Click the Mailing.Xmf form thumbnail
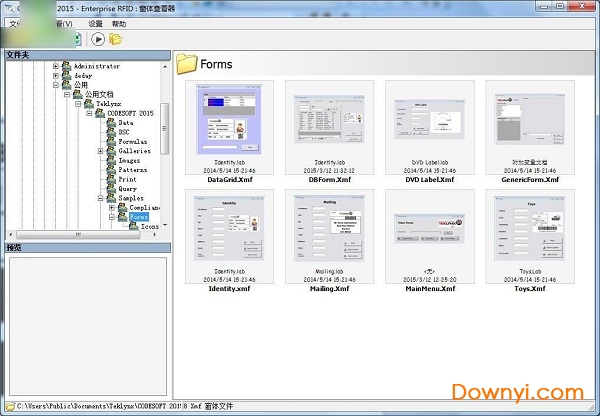The image size is (600, 416). coord(329,229)
